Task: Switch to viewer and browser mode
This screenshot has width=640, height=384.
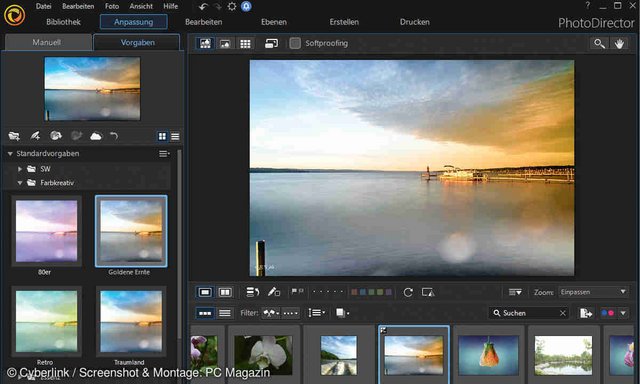Action: (x=205, y=43)
